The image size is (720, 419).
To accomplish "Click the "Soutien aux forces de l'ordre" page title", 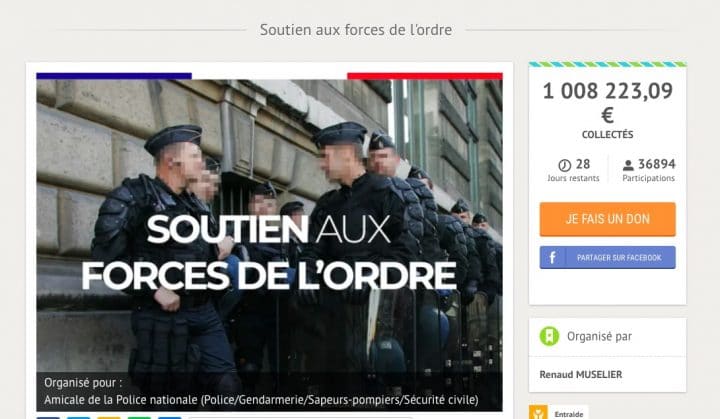I will click(x=356, y=30).
